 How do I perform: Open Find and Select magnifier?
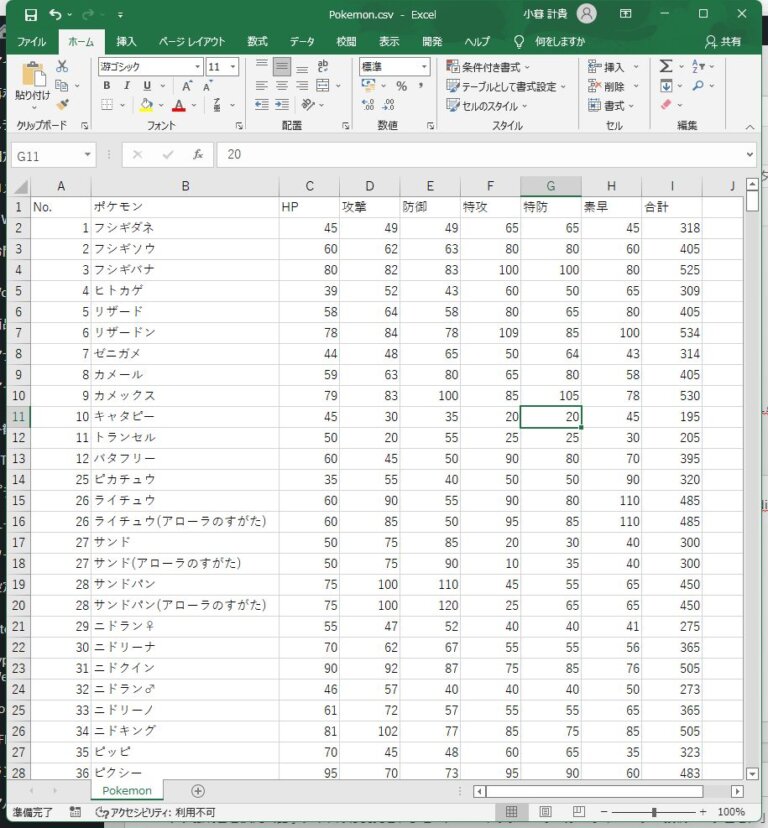pyautogui.click(x=698, y=86)
